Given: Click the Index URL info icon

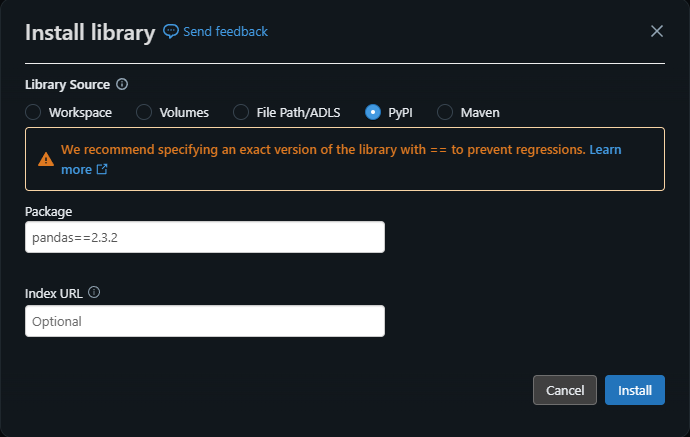Looking at the screenshot, I should click(x=94, y=293).
